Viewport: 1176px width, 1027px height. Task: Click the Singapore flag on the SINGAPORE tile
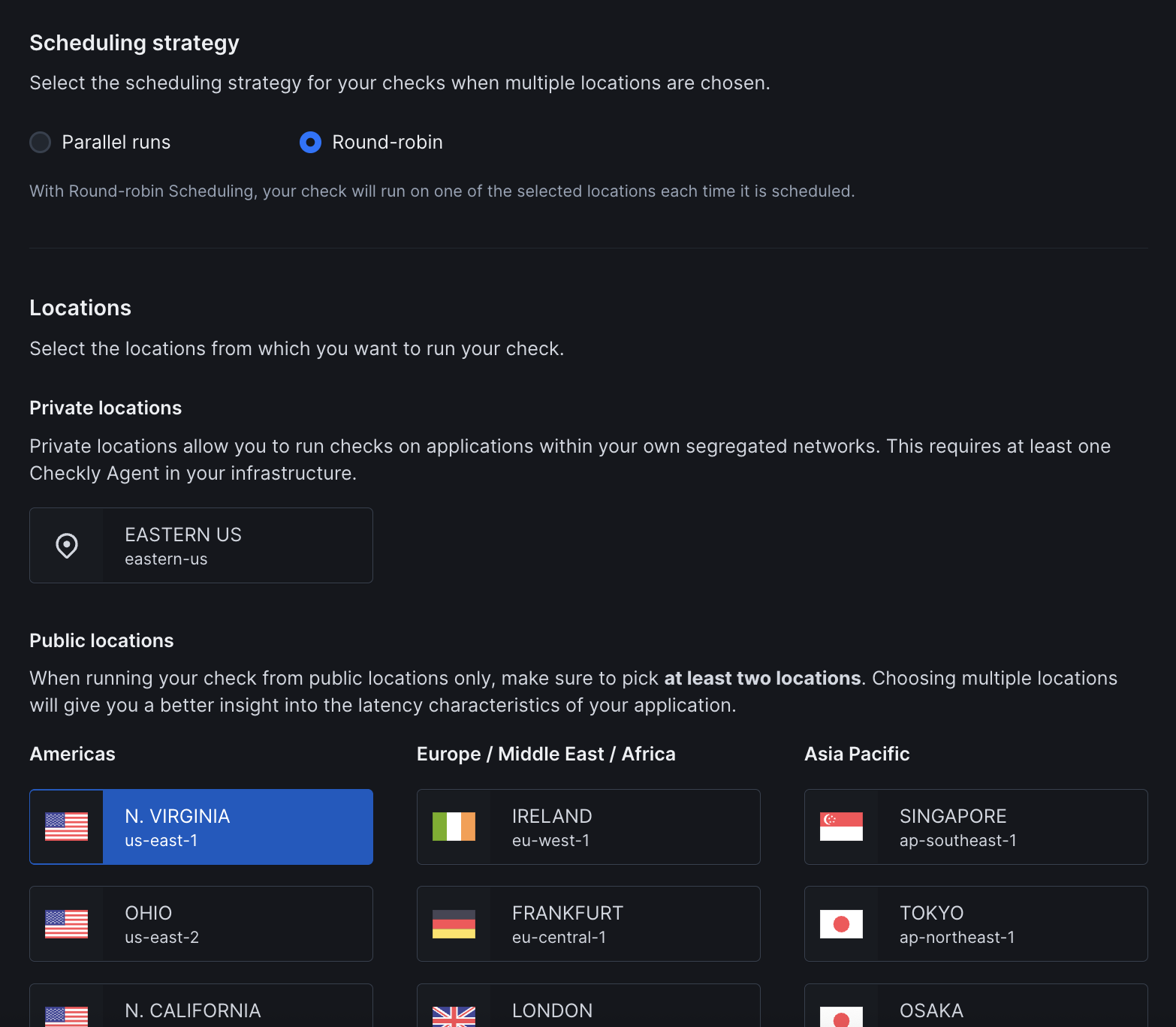click(841, 827)
